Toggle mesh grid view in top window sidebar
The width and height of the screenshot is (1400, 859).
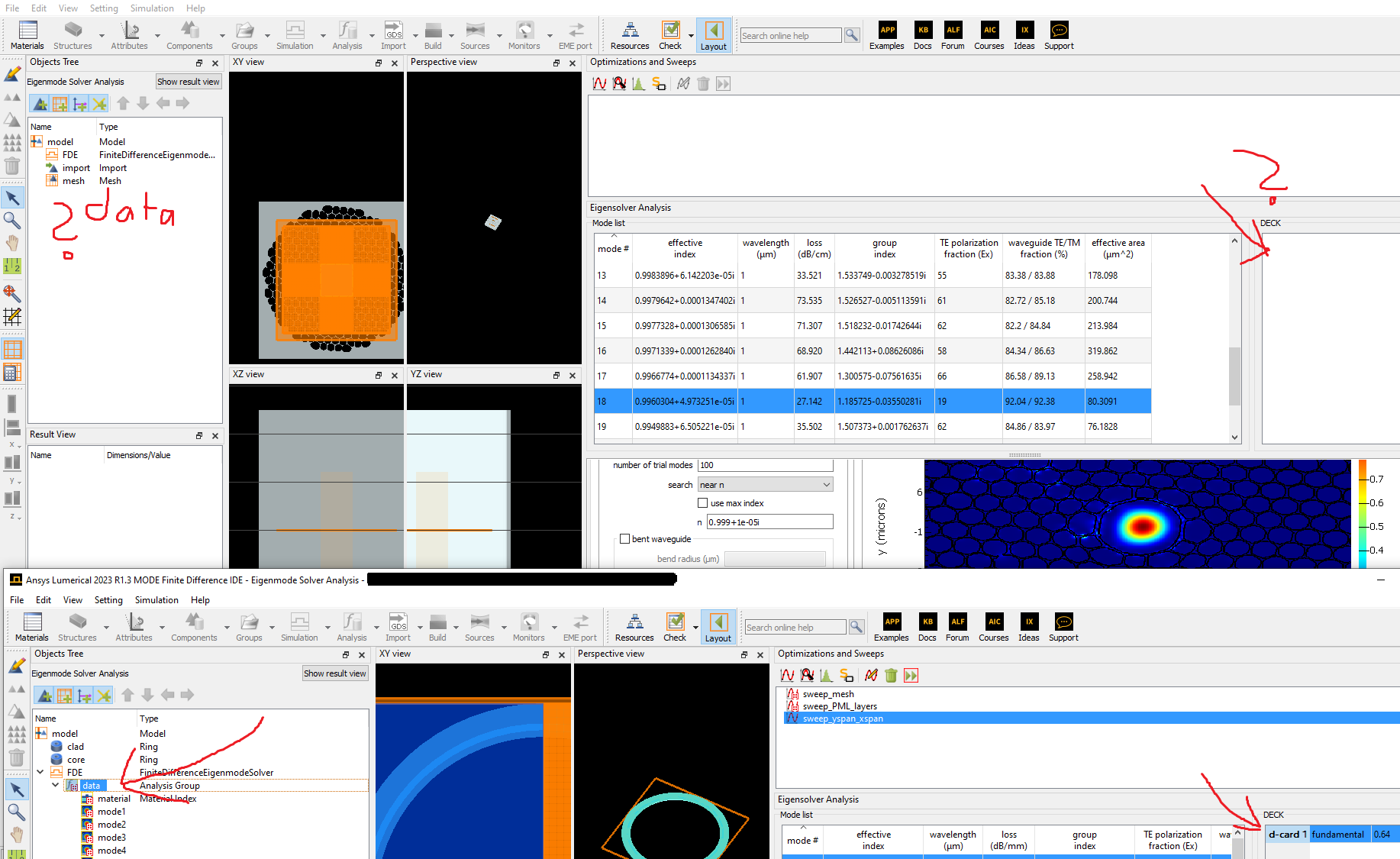tap(13, 350)
